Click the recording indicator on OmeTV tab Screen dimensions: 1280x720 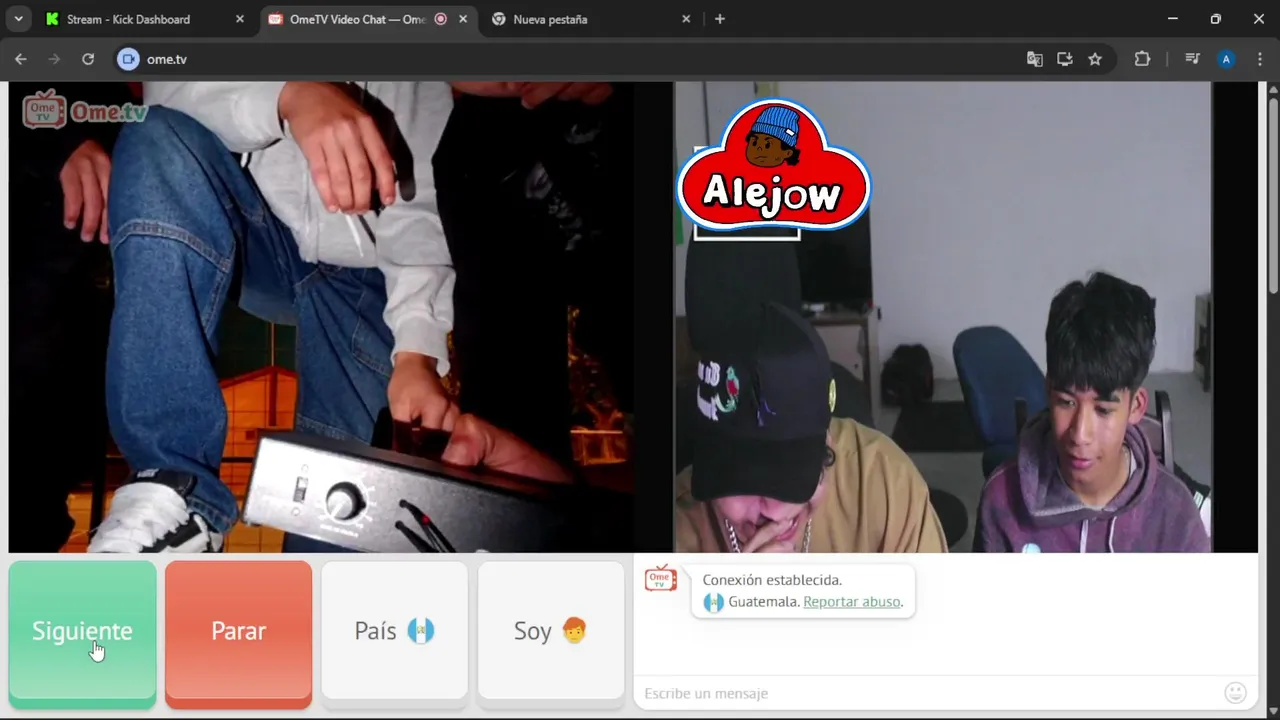click(x=440, y=19)
